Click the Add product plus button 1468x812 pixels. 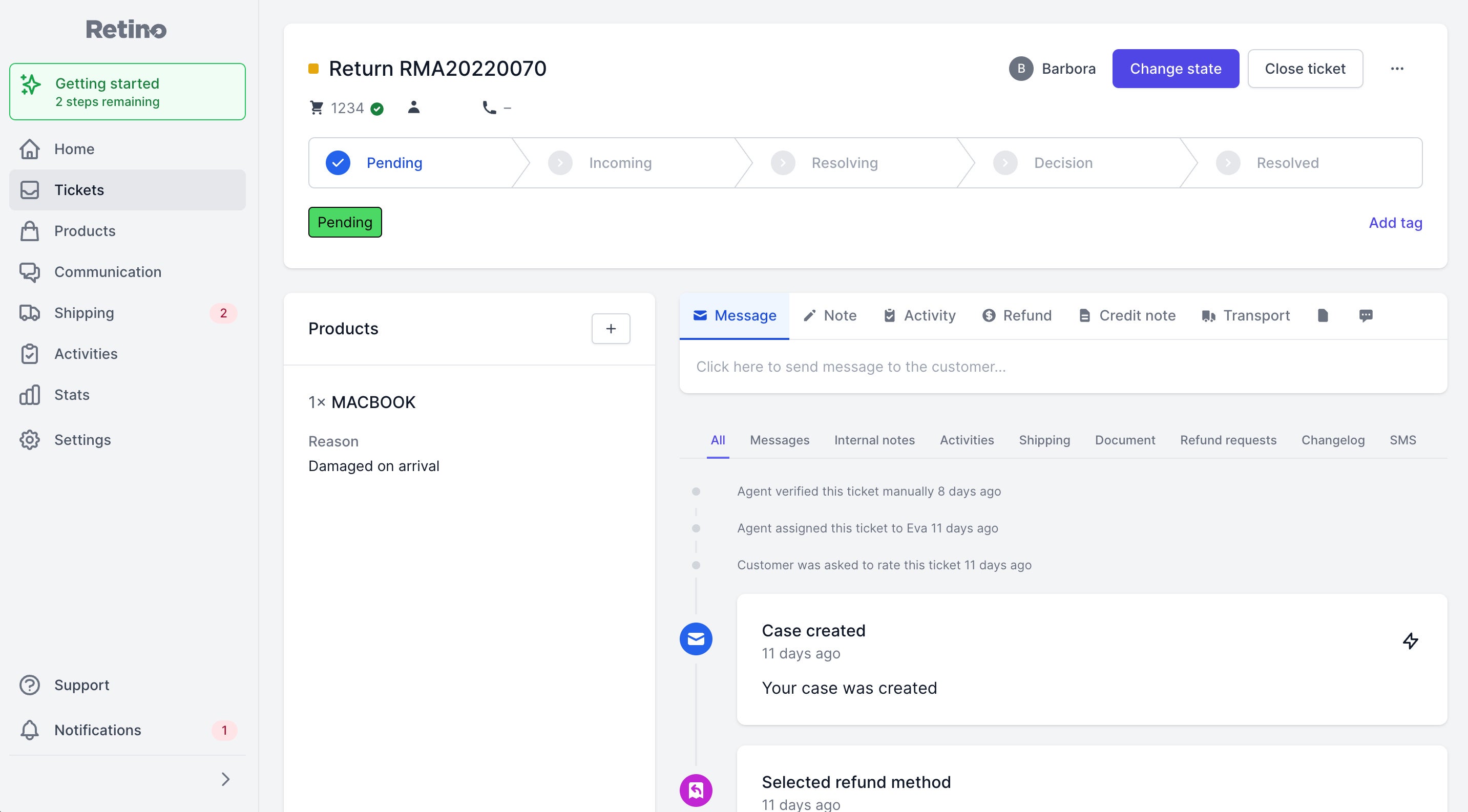[x=611, y=328]
